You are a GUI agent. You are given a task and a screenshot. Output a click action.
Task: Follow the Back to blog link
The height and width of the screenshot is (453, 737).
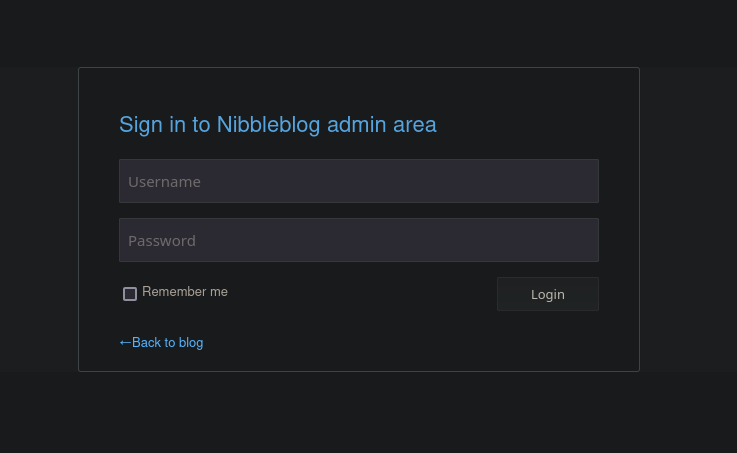(x=167, y=343)
